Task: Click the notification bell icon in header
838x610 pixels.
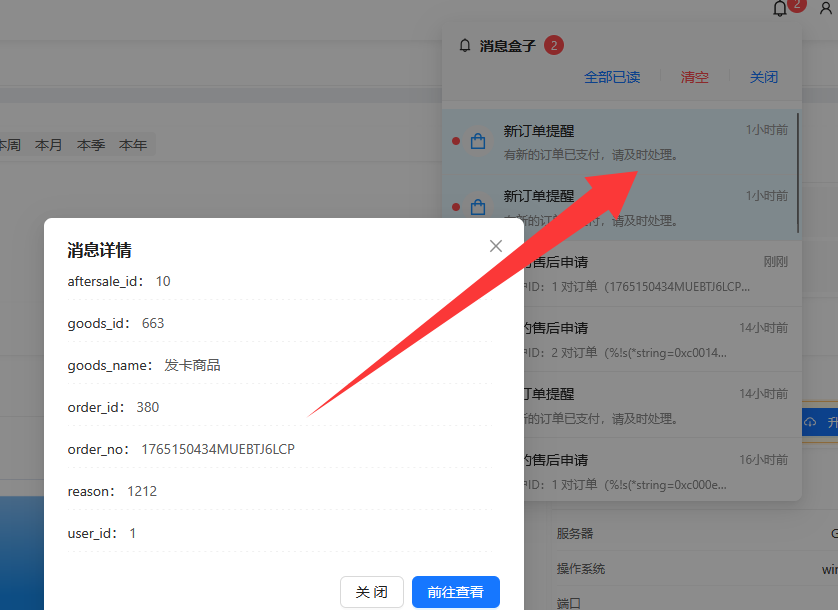Action: [x=781, y=9]
